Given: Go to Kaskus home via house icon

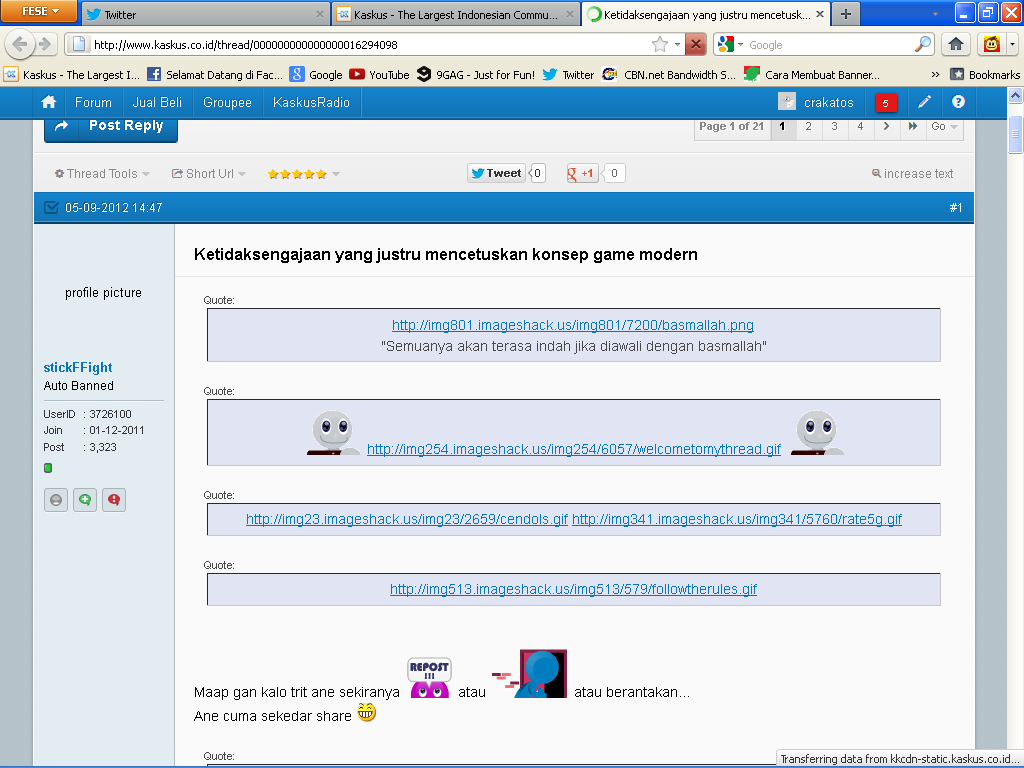Looking at the screenshot, I should coord(48,103).
